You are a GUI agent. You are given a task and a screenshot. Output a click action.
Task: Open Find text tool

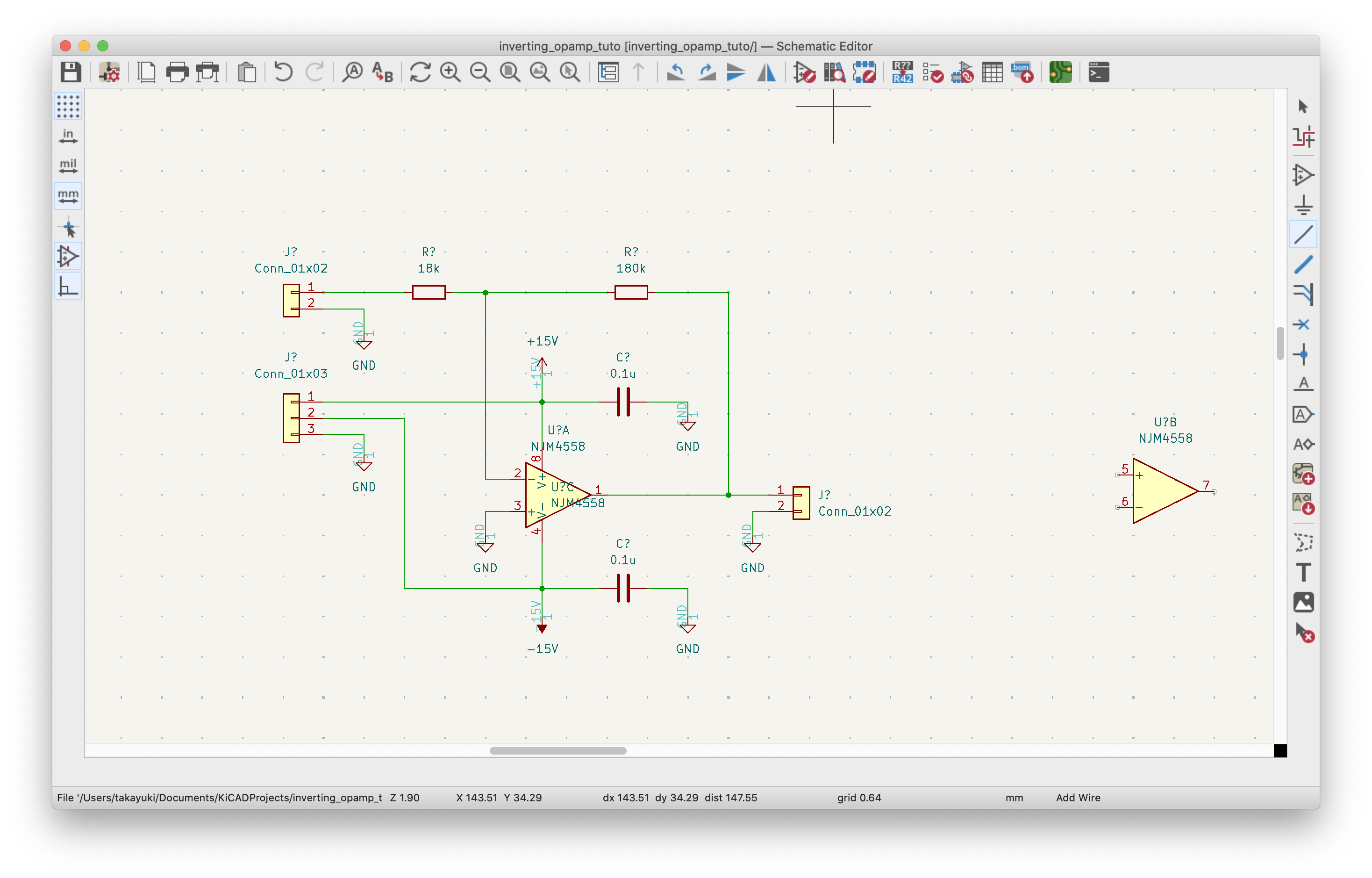tap(353, 72)
